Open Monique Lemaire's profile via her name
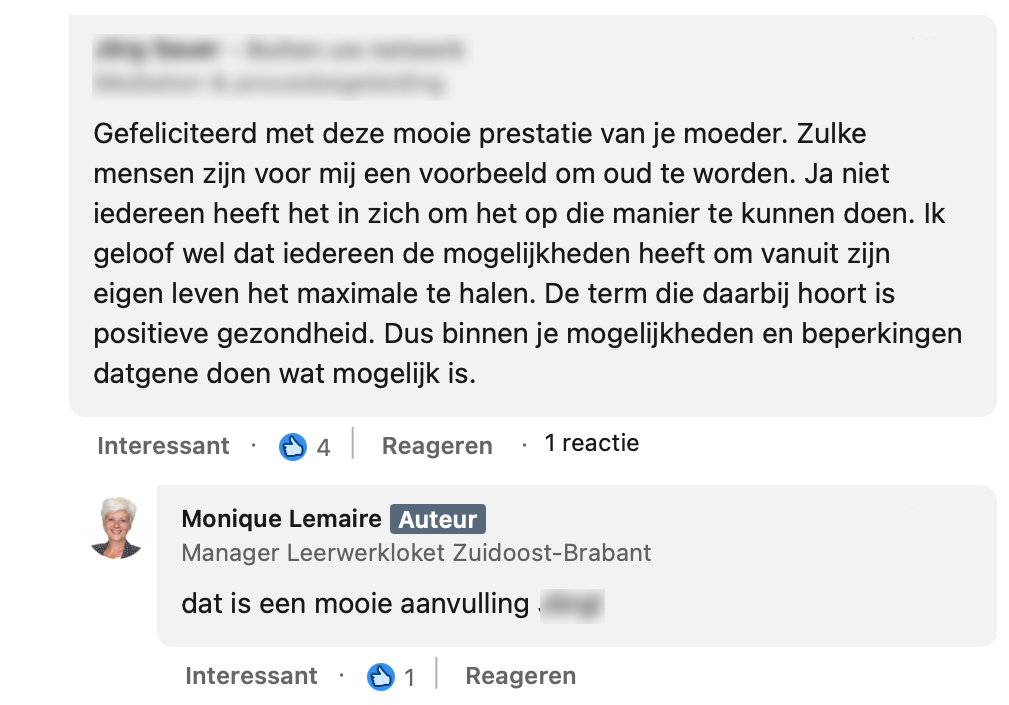1009x705 pixels. 281,519
